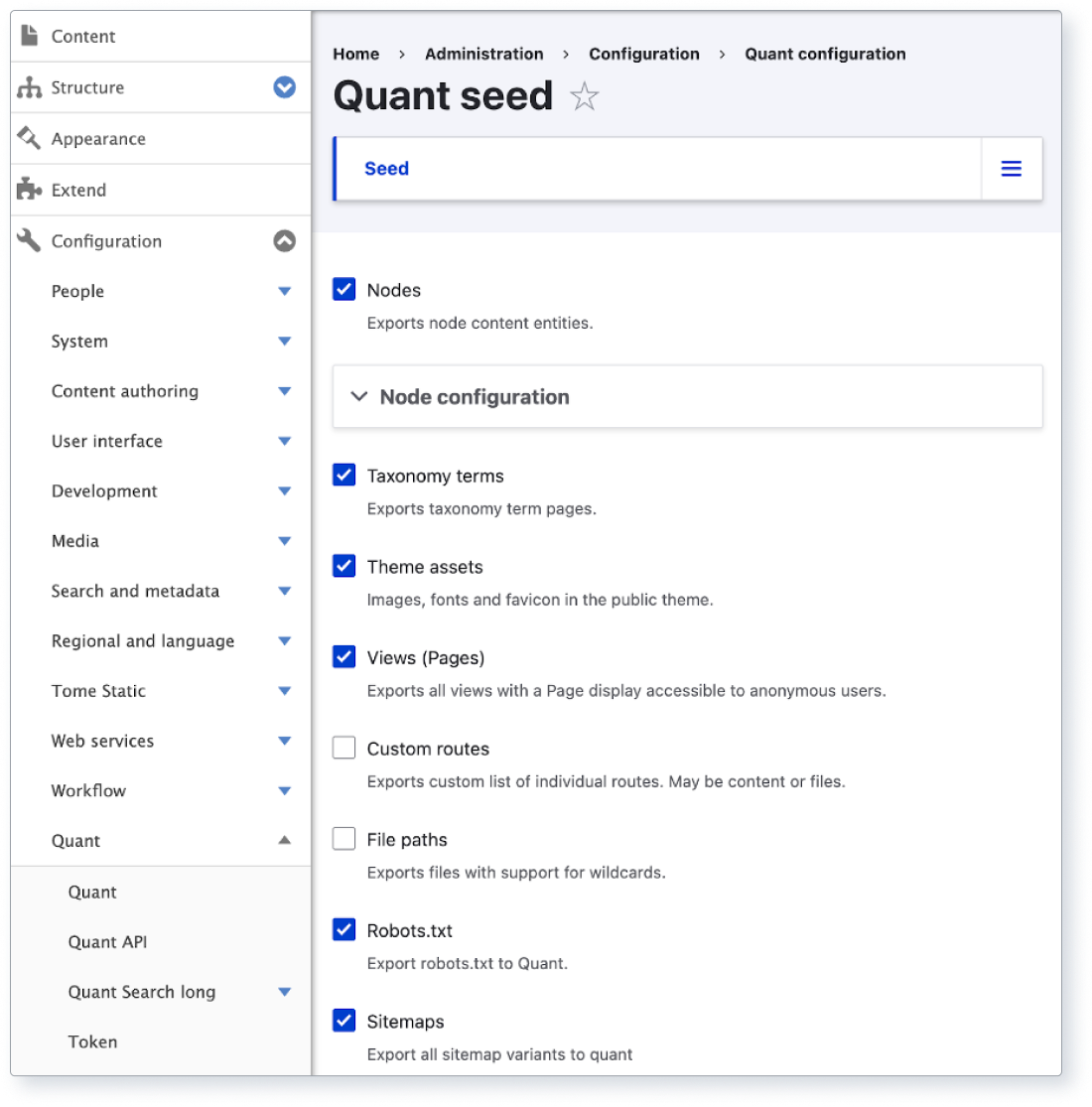Uncheck the Nodes export checkbox

coord(342,289)
